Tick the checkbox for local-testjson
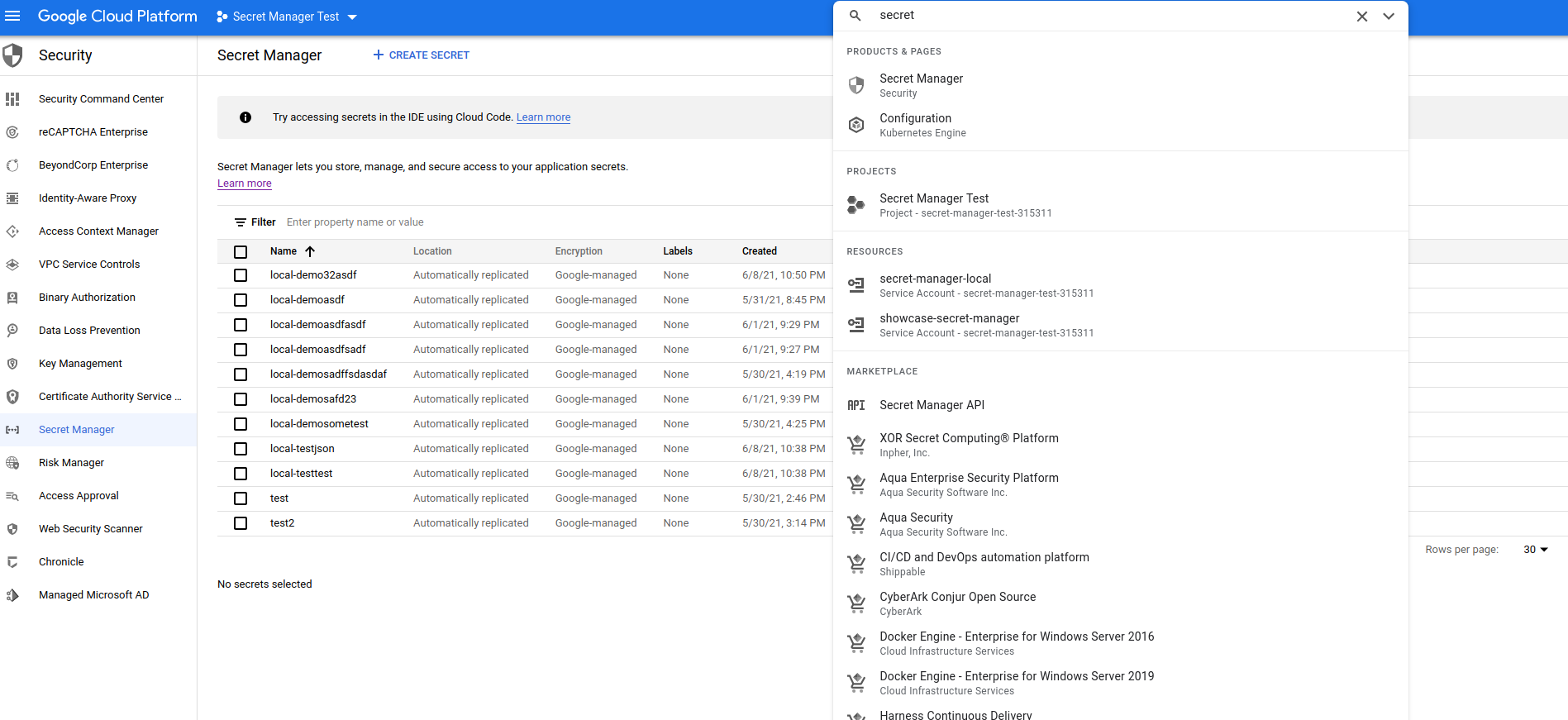1568x720 pixels. point(241,449)
